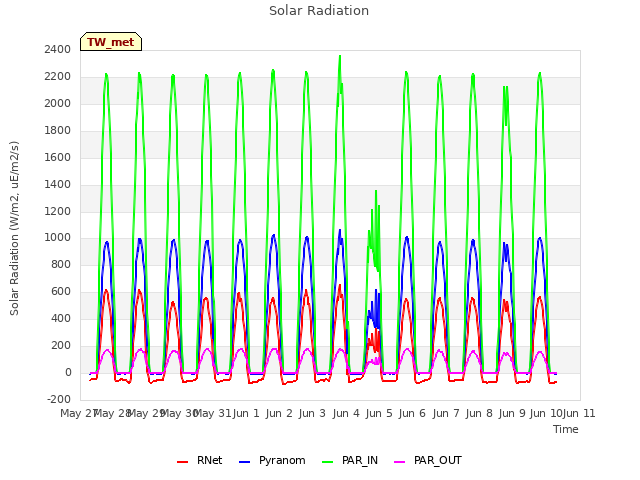Image resolution: width=640 pixels, height=480 pixels.
Task: Click the PAR_OUT magenta legend swatch
Action: 400,462
